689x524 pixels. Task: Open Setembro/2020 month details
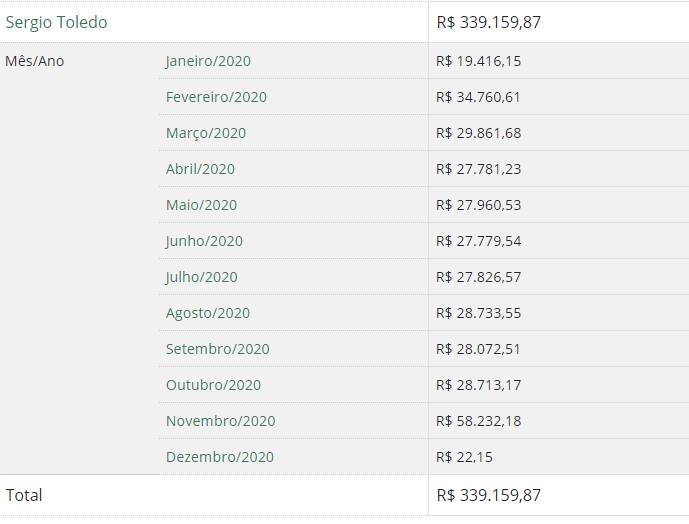(x=218, y=349)
